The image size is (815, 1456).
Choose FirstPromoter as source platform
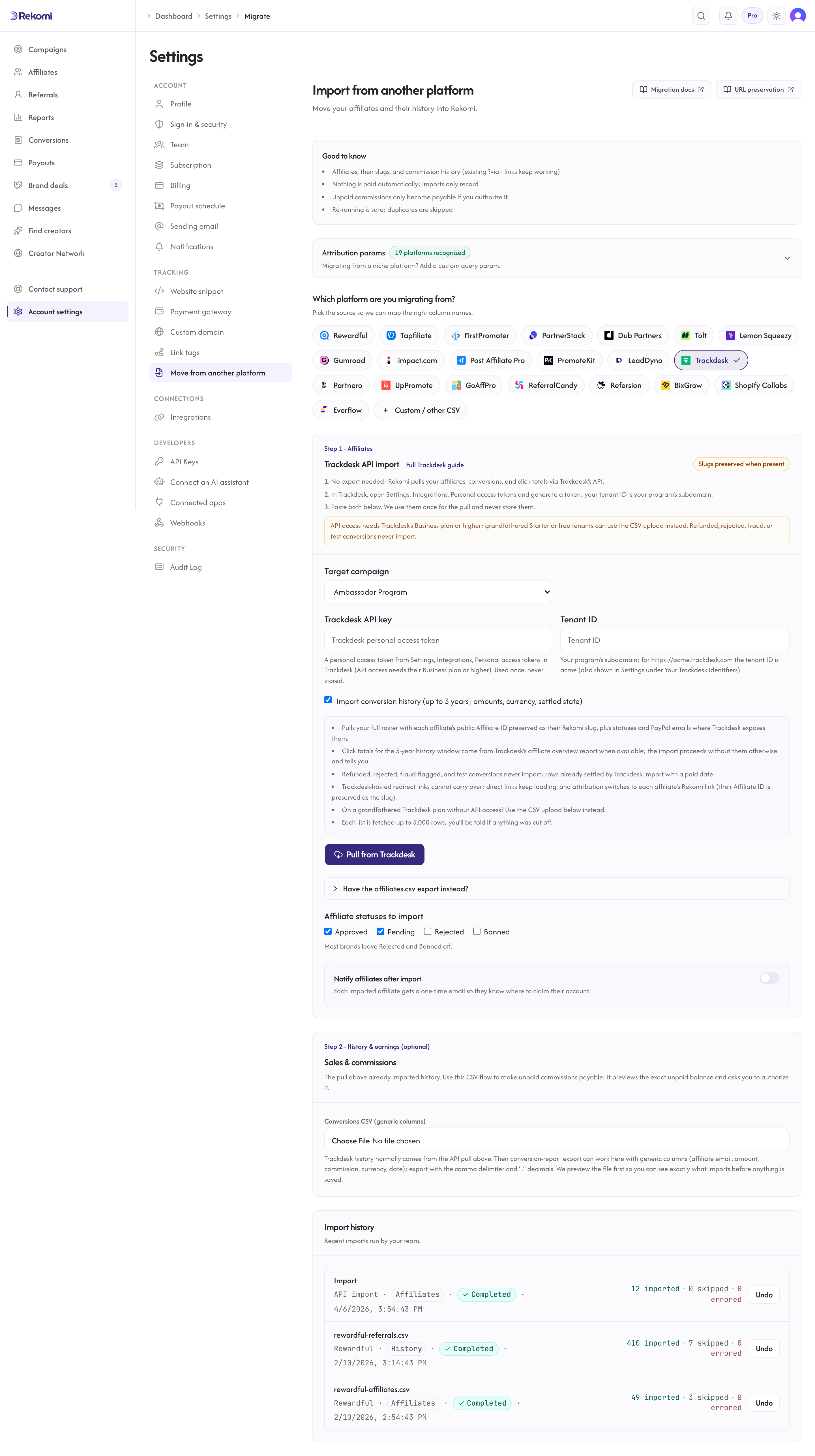click(480, 335)
